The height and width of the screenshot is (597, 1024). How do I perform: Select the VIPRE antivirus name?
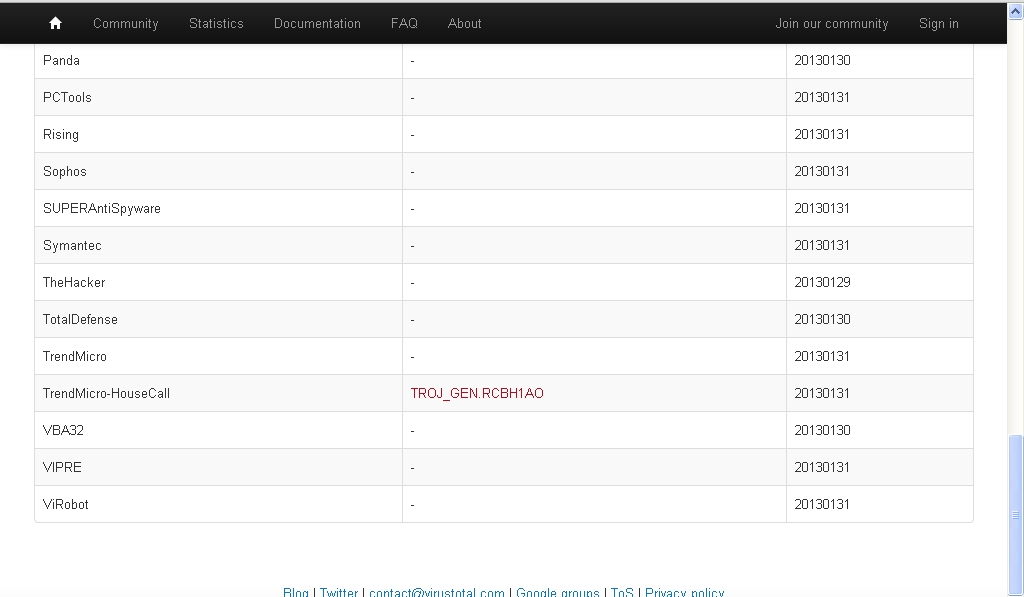point(62,468)
